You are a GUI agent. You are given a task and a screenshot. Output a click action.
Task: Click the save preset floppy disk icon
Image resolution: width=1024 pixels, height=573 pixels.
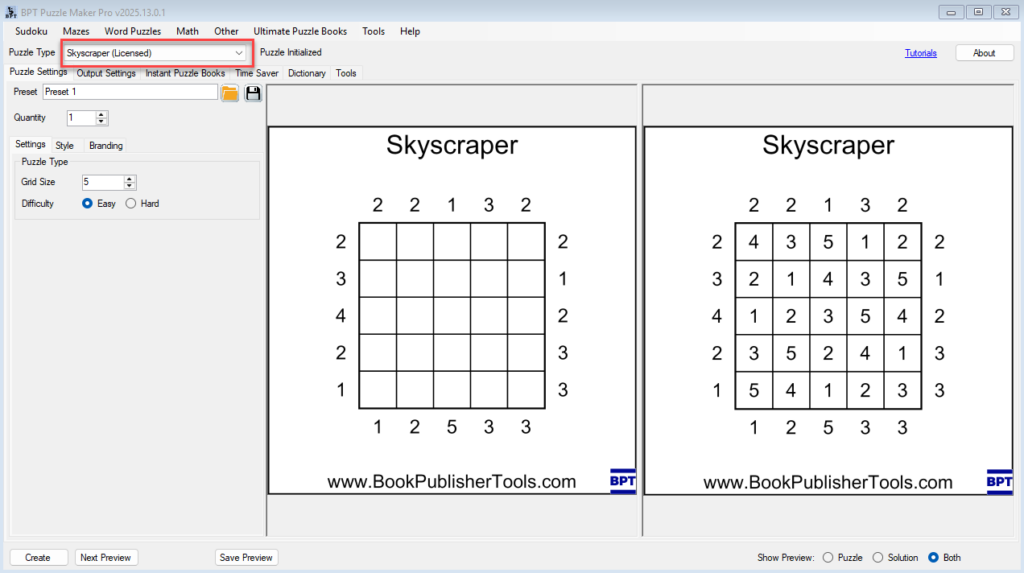[253, 93]
